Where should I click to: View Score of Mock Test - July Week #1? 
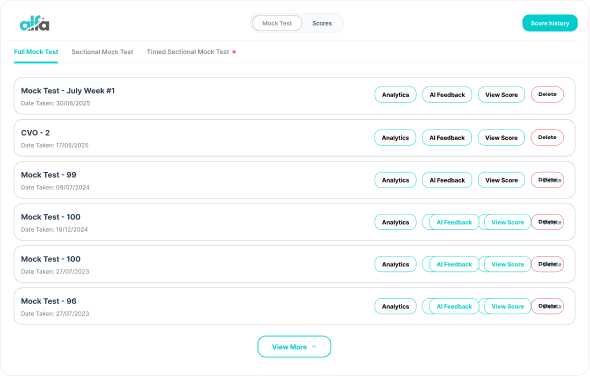tap(502, 95)
